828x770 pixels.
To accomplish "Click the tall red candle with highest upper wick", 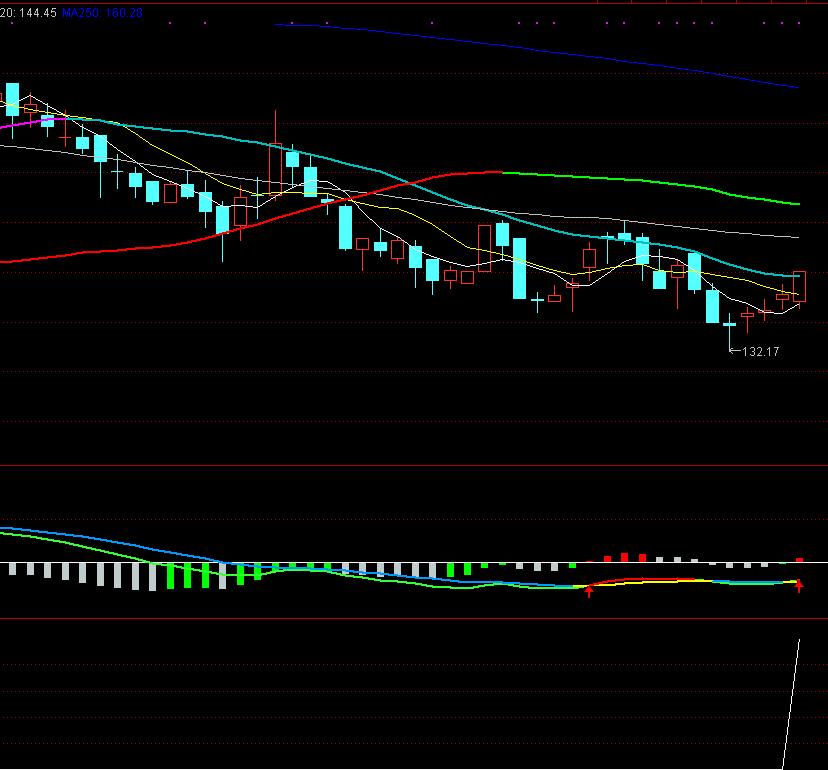I will pyautogui.click(x=275, y=153).
